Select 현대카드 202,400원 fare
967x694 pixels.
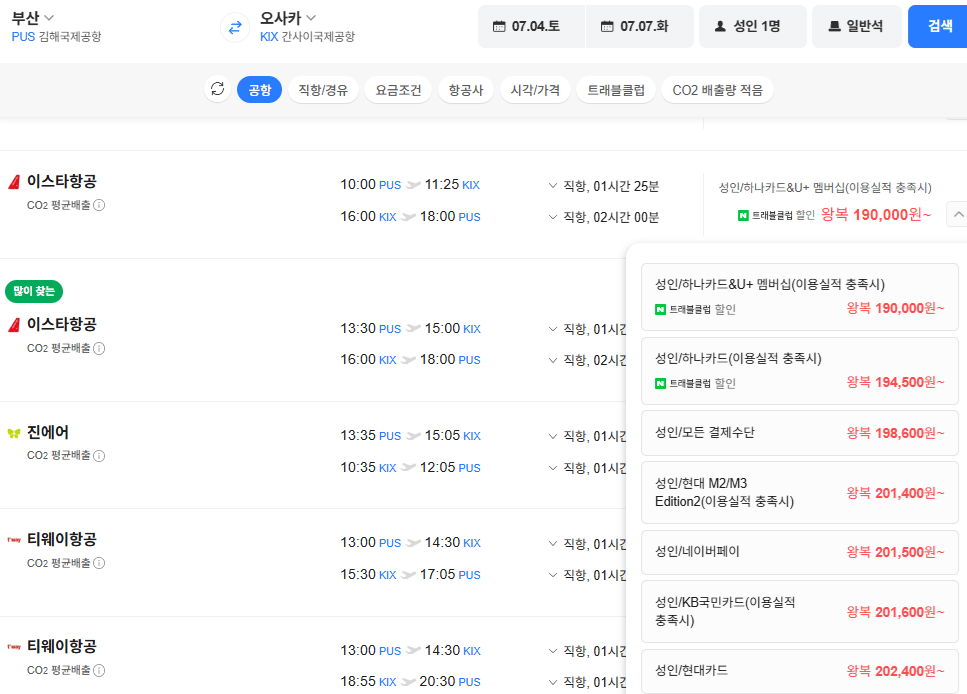tap(800, 671)
